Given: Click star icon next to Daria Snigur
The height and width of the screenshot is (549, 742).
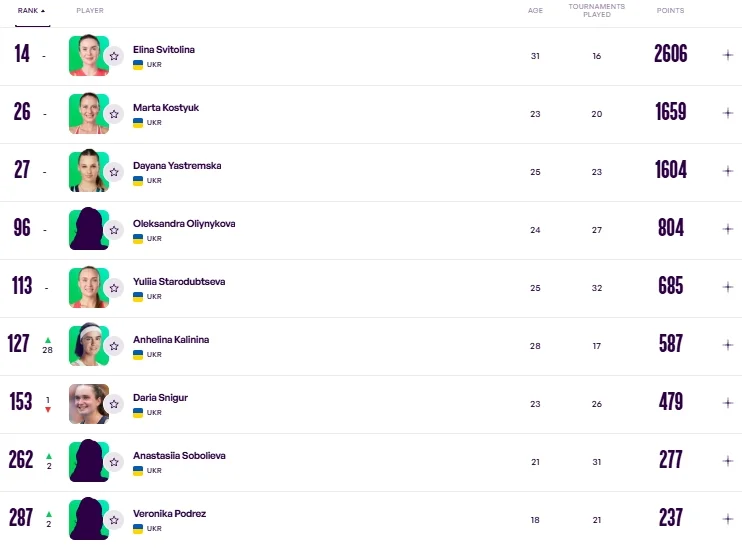Looking at the screenshot, I should pyautogui.click(x=114, y=404).
